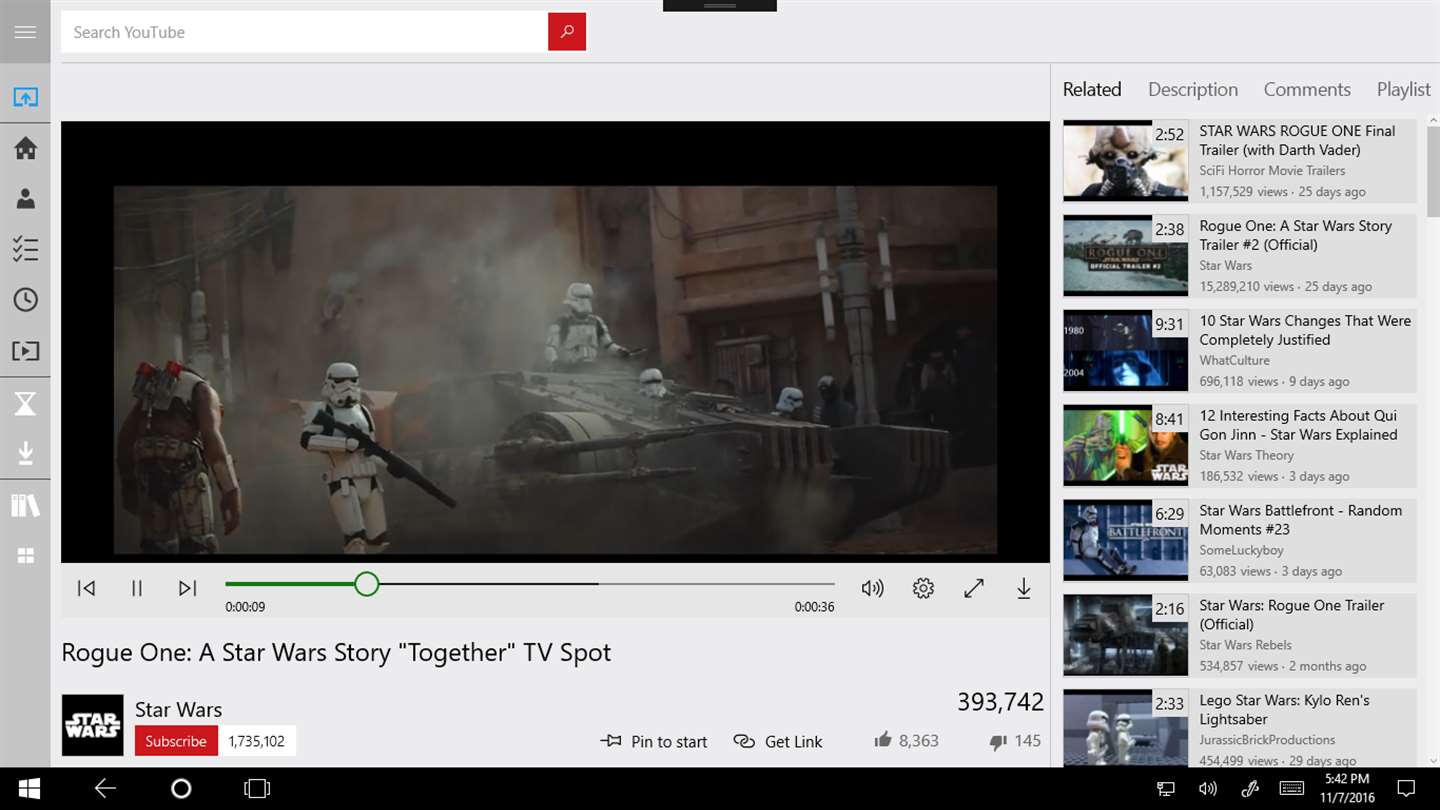Open Star Wars Battlefront Random Moments #23

pos(1240,541)
